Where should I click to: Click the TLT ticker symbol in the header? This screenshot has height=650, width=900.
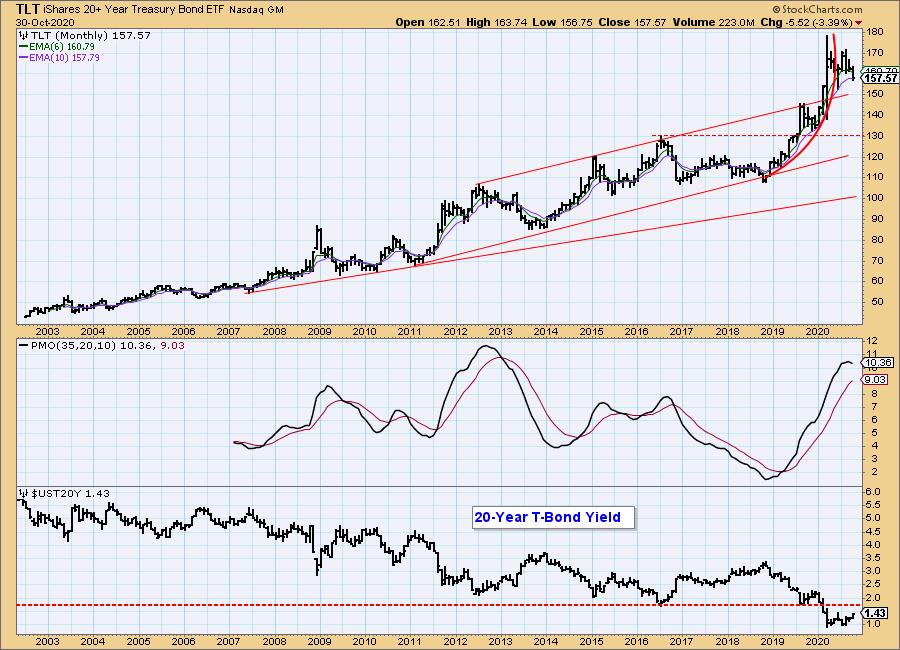(x=28, y=9)
